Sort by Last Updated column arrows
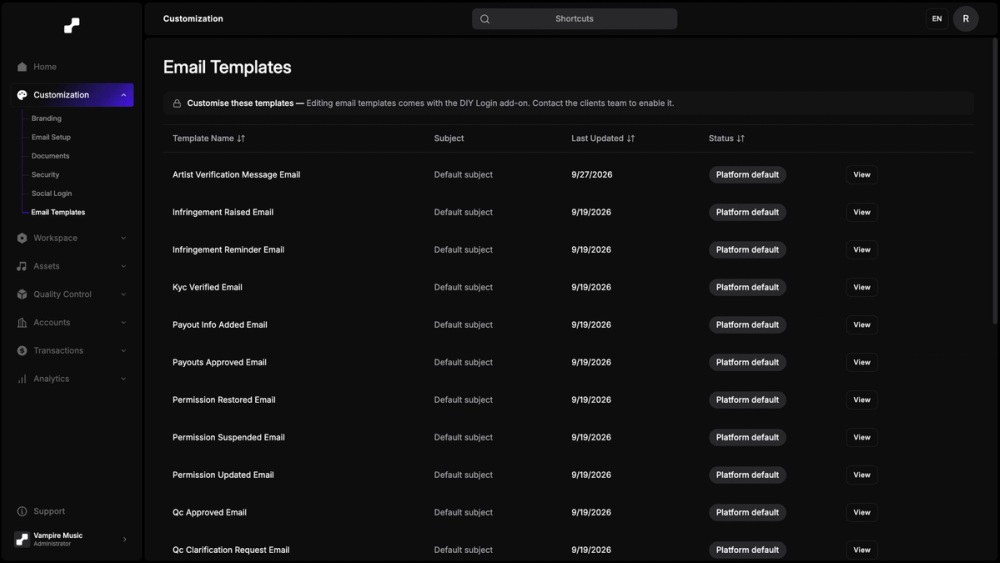1000x563 pixels. [x=631, y=138]
